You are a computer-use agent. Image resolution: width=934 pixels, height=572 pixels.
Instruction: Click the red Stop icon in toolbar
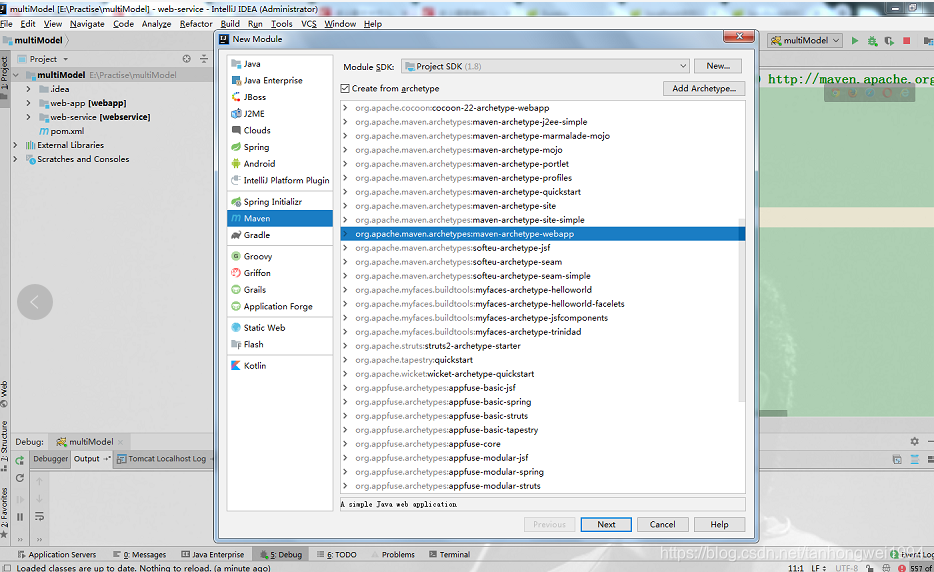click(907, 41)
